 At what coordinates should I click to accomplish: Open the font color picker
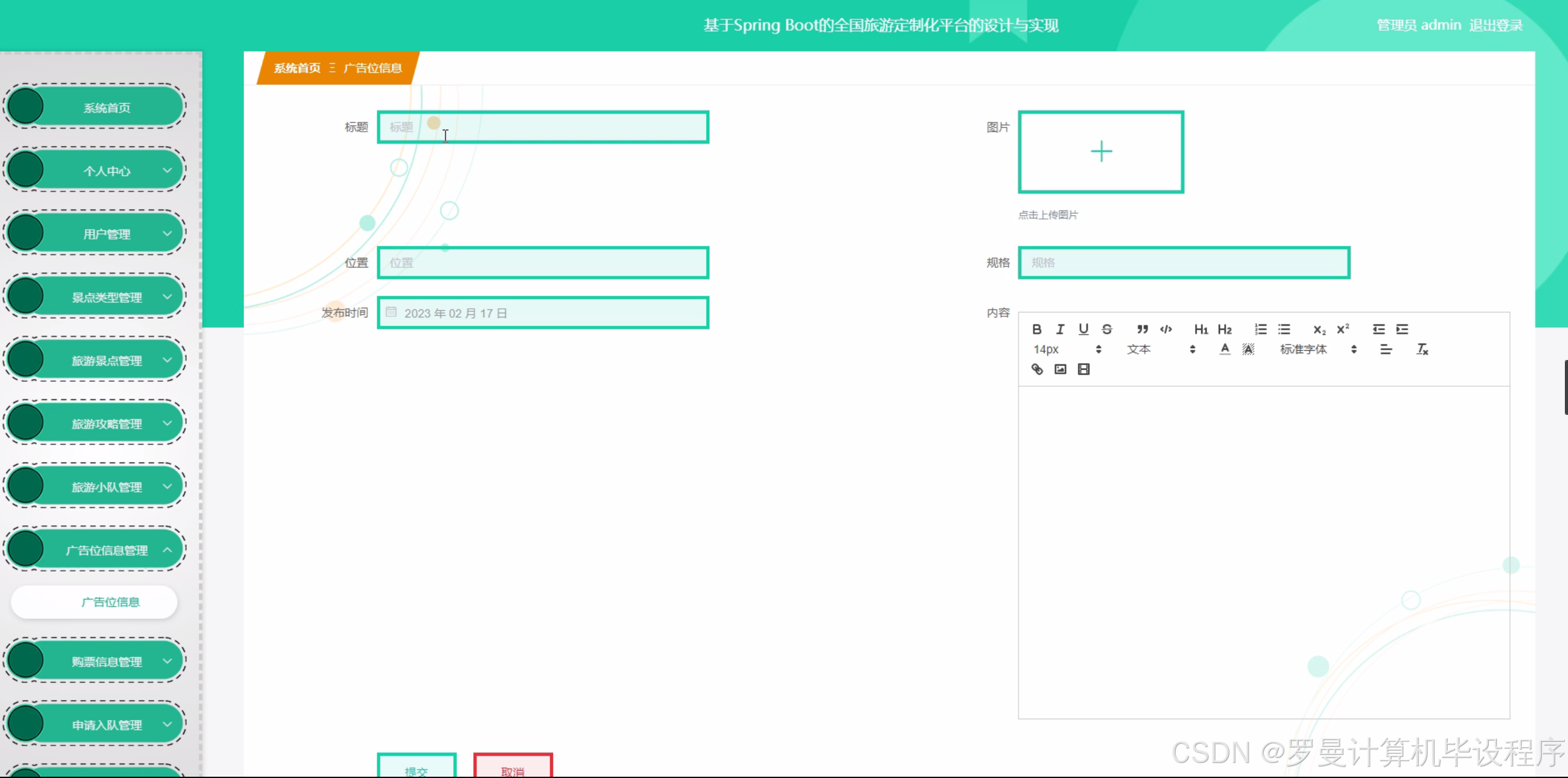[1225, 349]
